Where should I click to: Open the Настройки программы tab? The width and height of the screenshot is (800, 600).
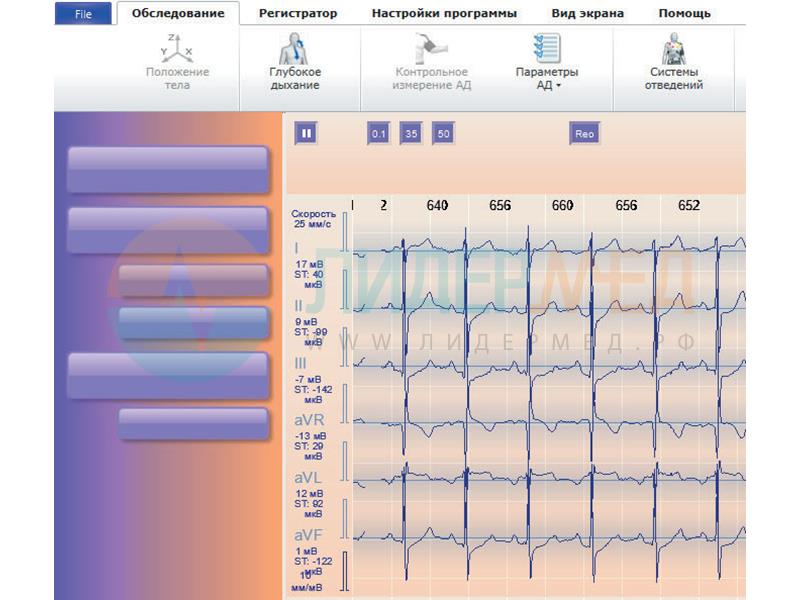(x=444, y=14)
